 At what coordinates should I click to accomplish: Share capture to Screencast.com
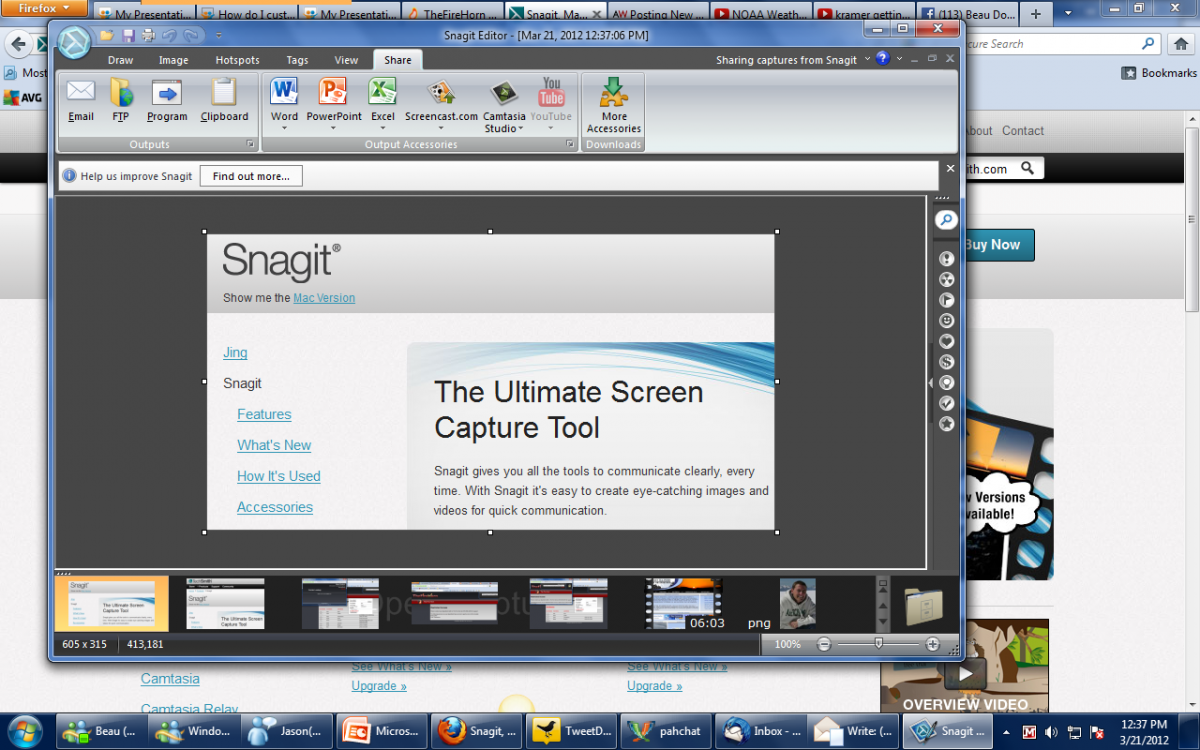coord(441,101)
